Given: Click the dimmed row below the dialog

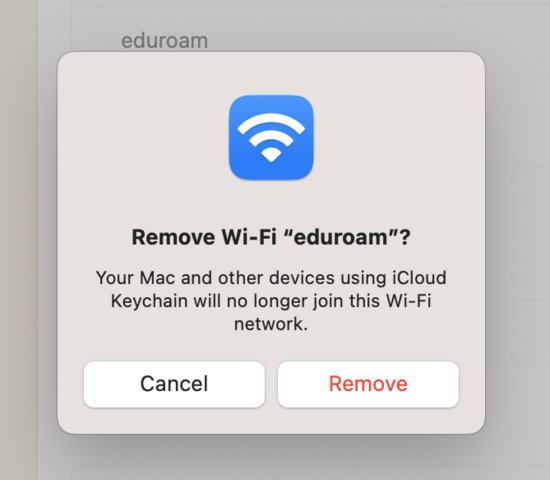Looking at the screenshot, I should point(309,473).
